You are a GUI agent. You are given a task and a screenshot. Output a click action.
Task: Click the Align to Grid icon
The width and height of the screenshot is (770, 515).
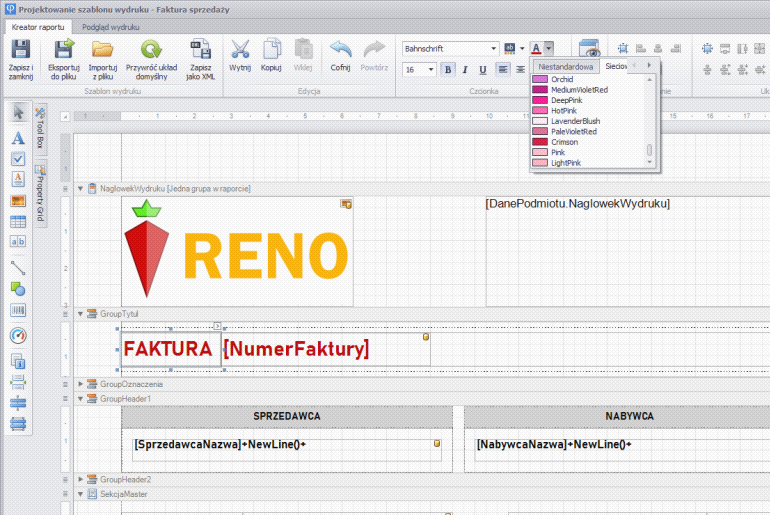click(x=623, y=48)
